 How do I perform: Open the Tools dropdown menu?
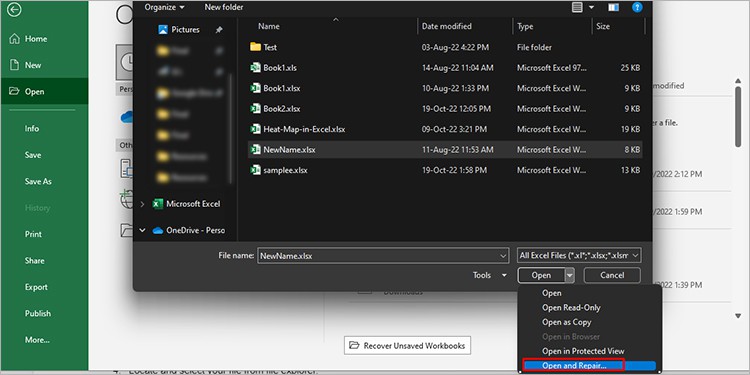pos(489,275)
